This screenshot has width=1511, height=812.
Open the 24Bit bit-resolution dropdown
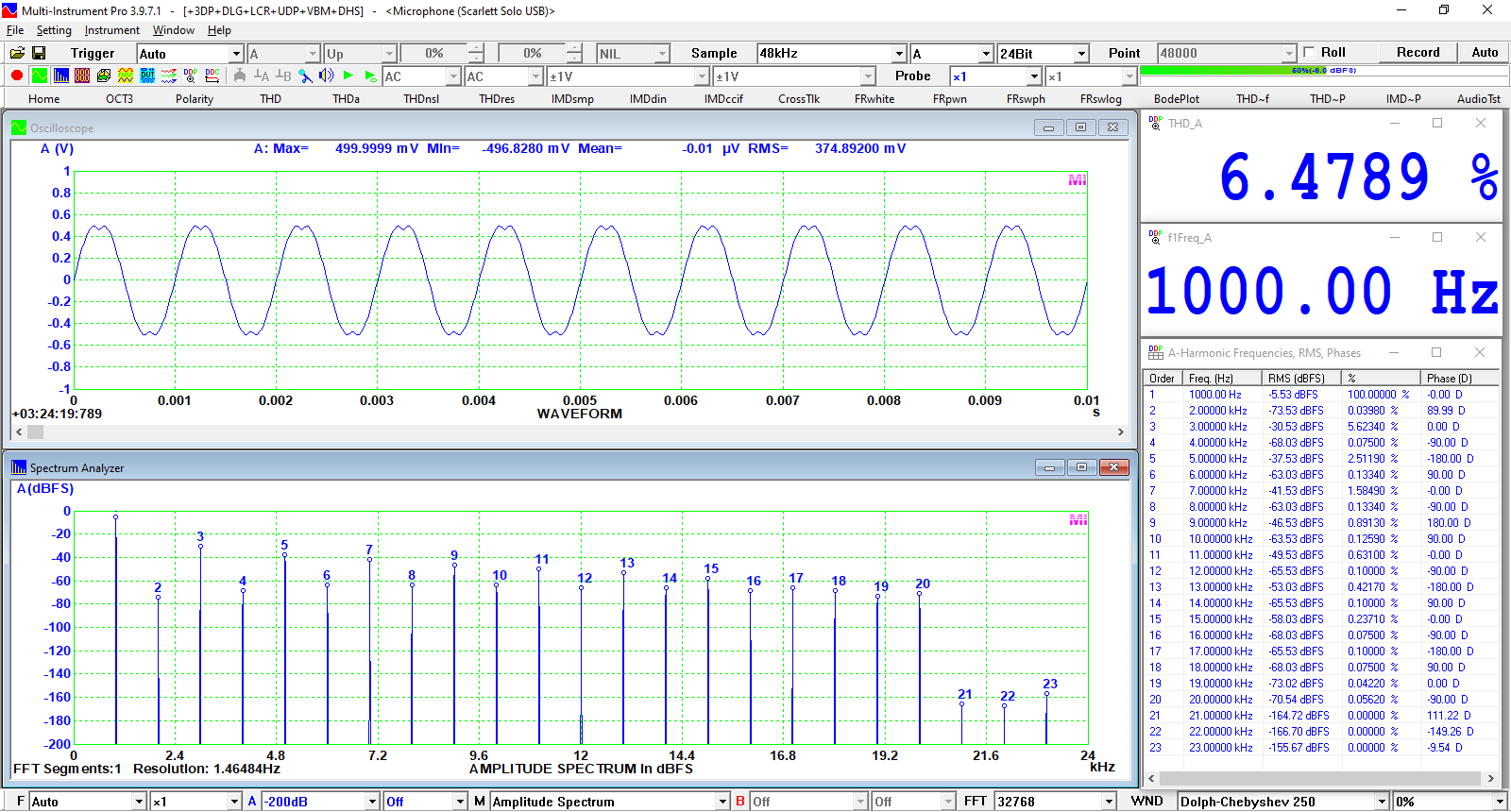pyautogui.click(x=1081, y=54)
